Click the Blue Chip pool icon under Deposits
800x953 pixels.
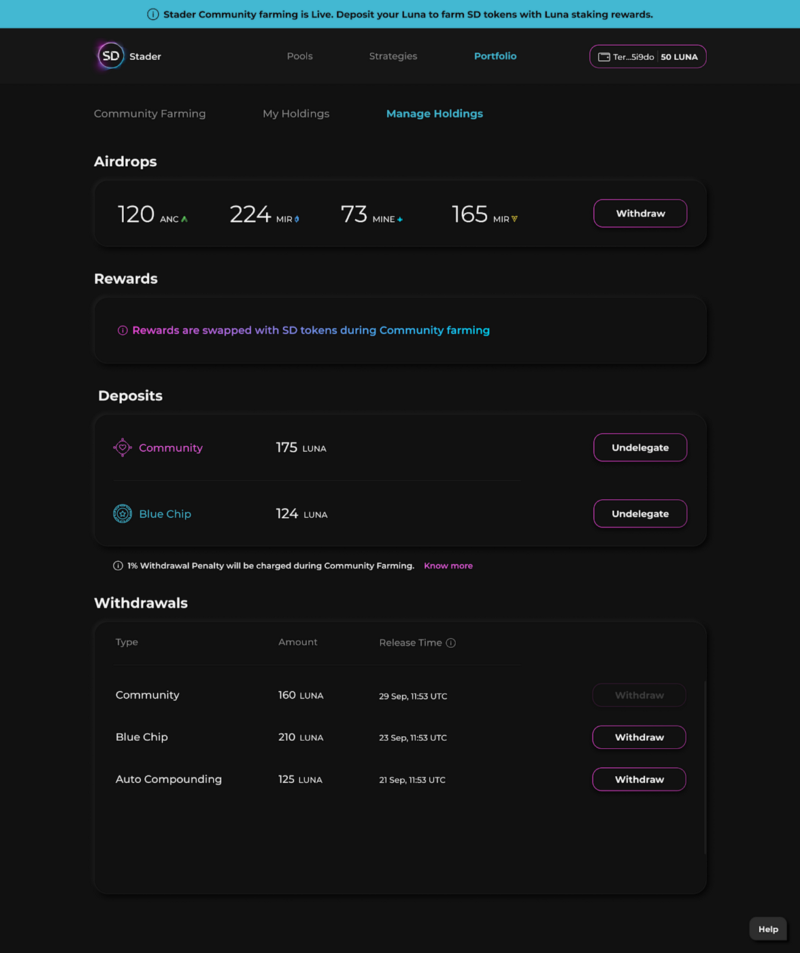click(122, 514)
